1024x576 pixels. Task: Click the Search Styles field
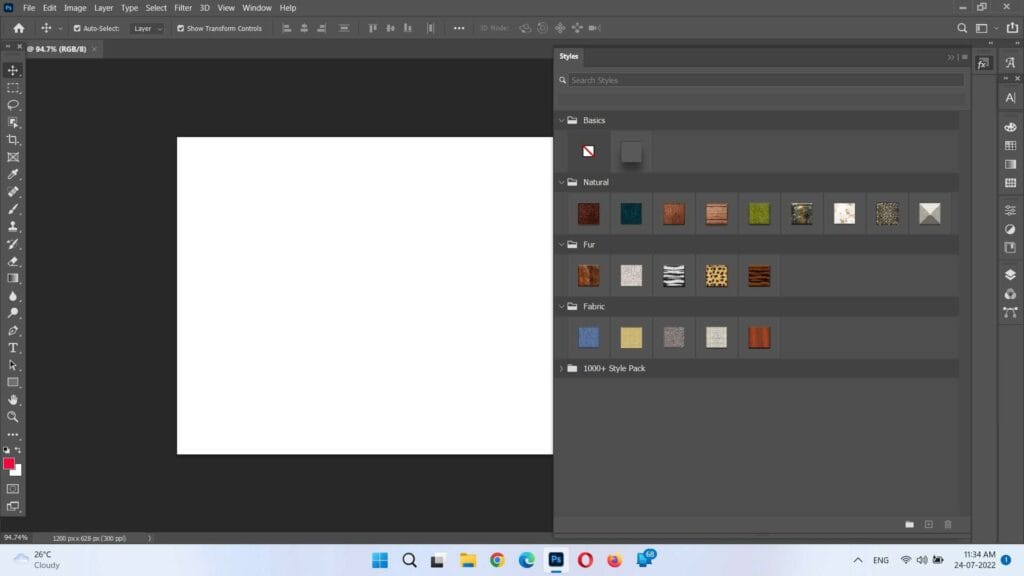pos(765,80)
